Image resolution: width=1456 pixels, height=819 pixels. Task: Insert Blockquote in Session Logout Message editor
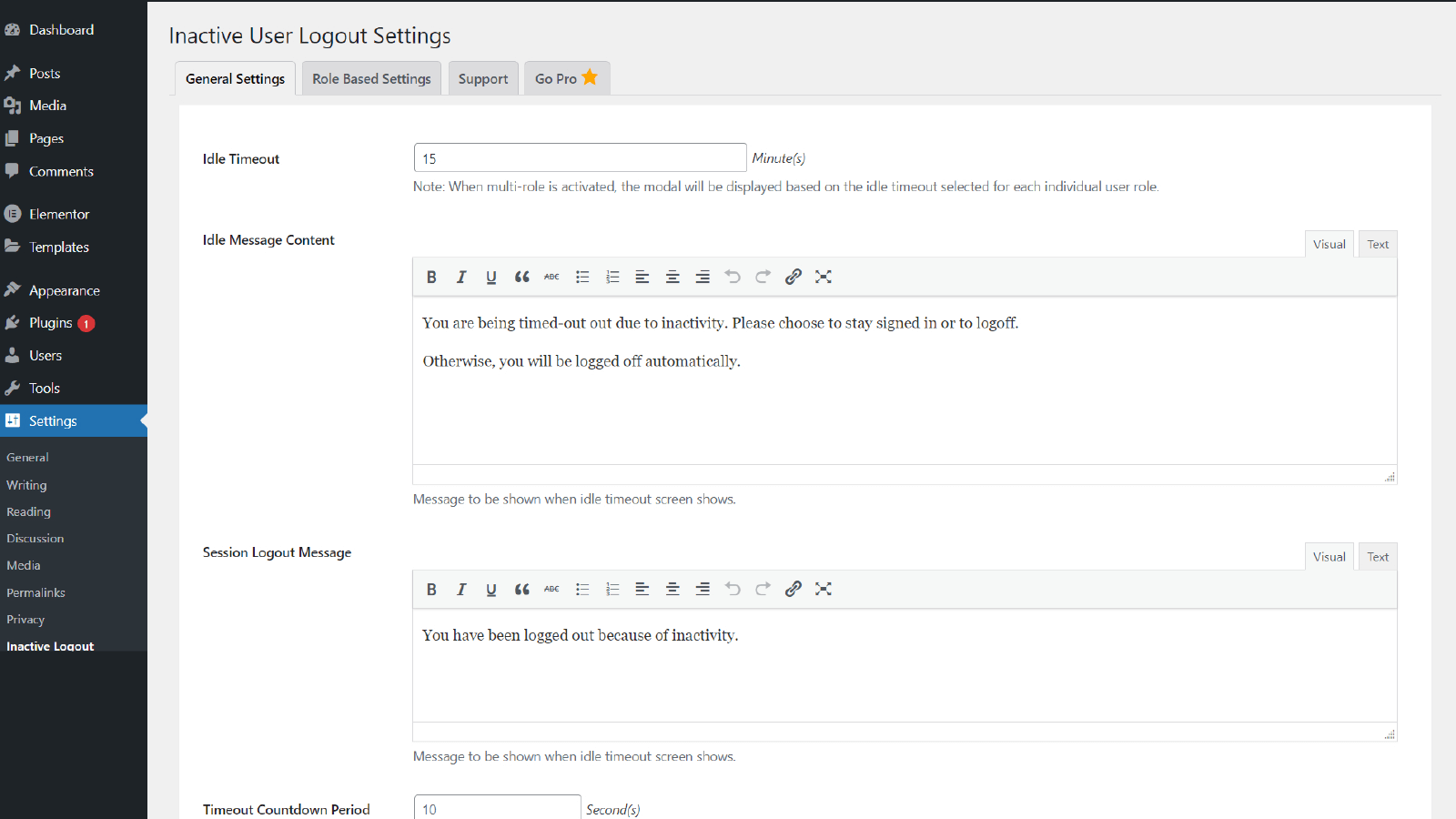click(521, 589)
